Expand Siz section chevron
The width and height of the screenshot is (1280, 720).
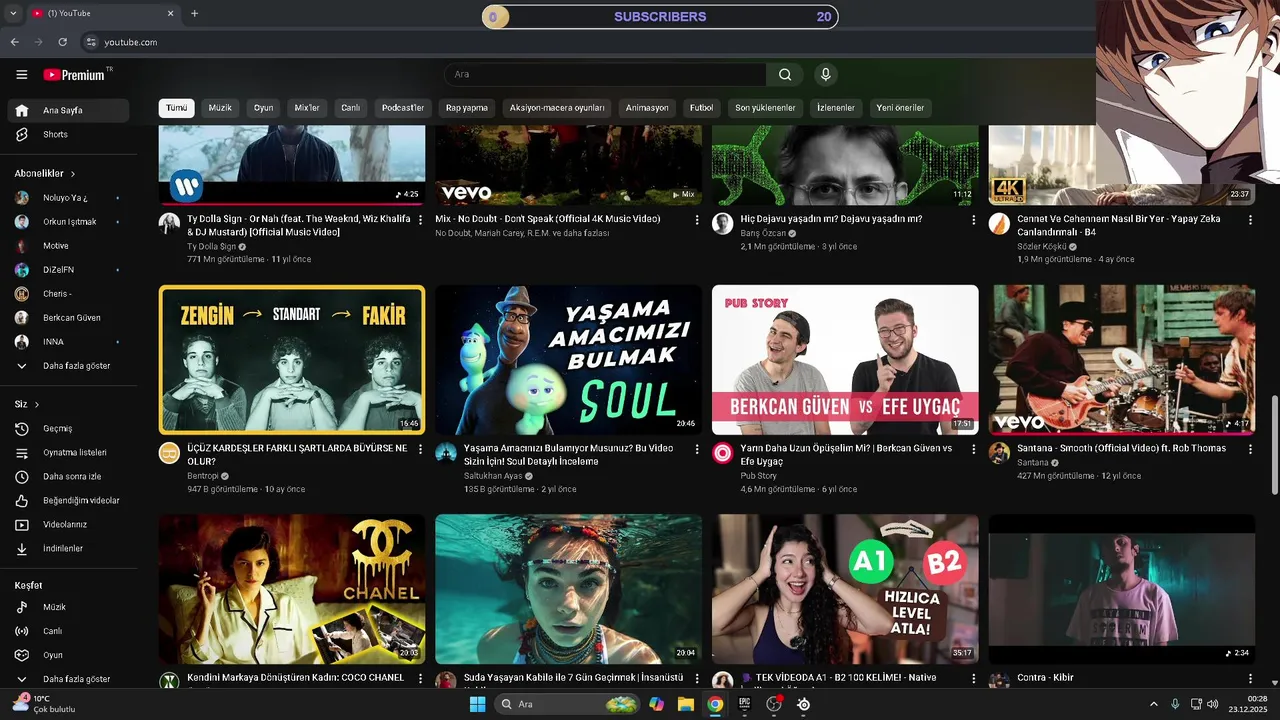coord(37,405)
